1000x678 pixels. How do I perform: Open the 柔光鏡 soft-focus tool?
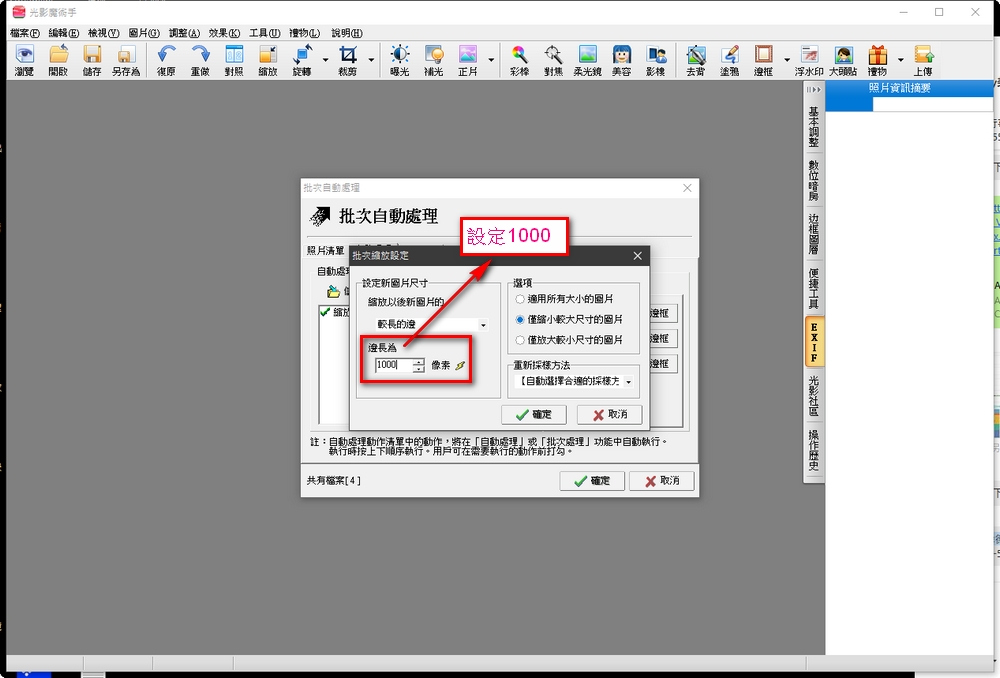588,60
